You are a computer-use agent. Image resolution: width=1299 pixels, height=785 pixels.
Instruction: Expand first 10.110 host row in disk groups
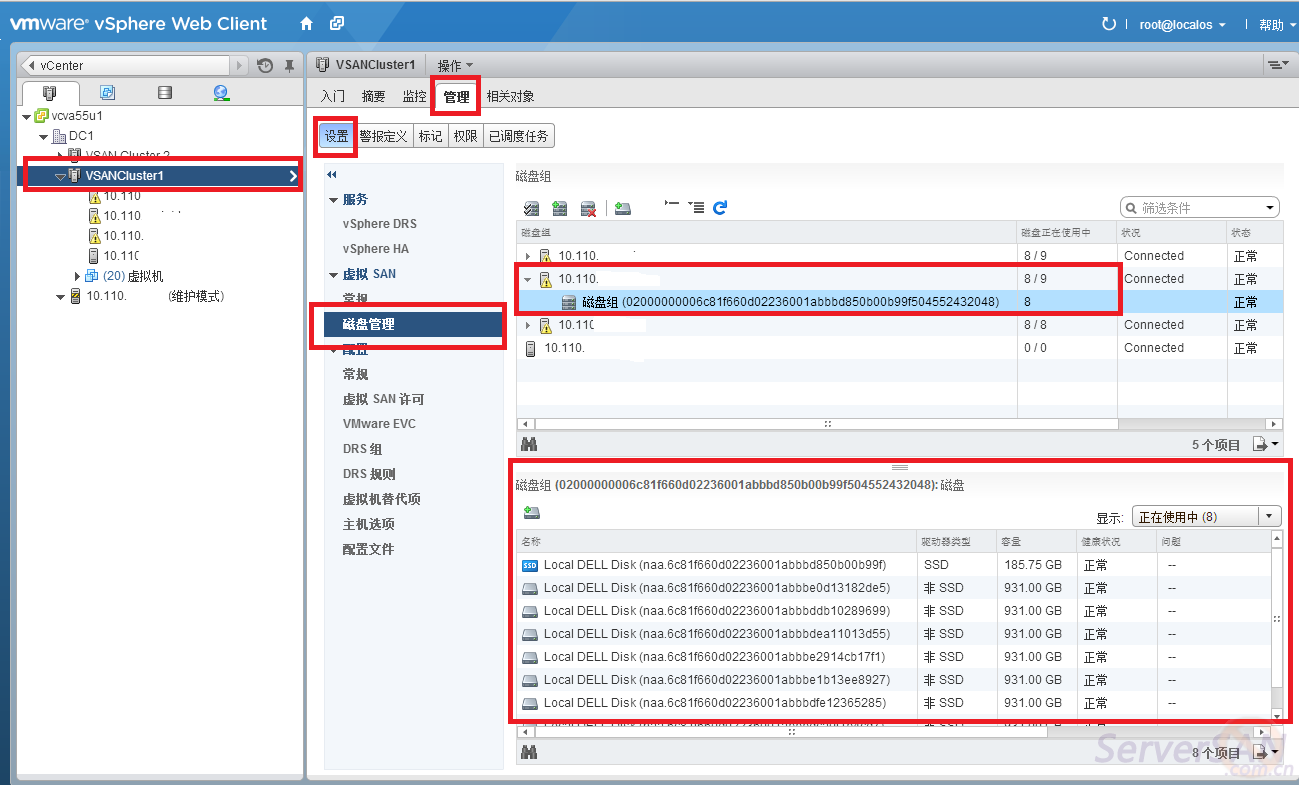(528, 256)
